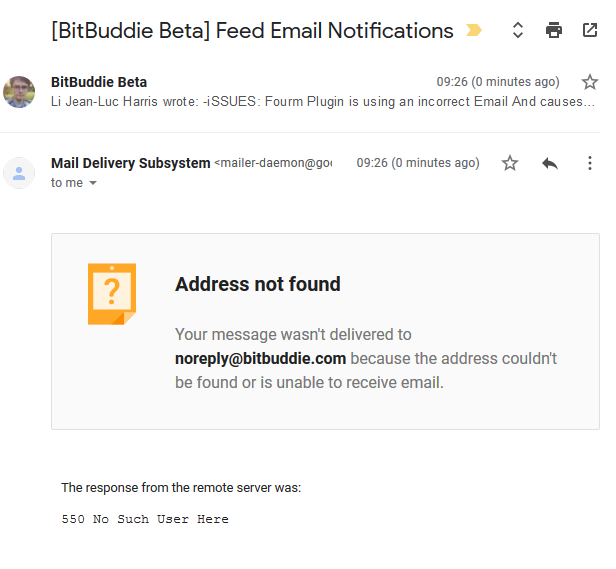
Task: Click the orange Address not found icon
Action: pyautogui.click(x=111, y=293)
